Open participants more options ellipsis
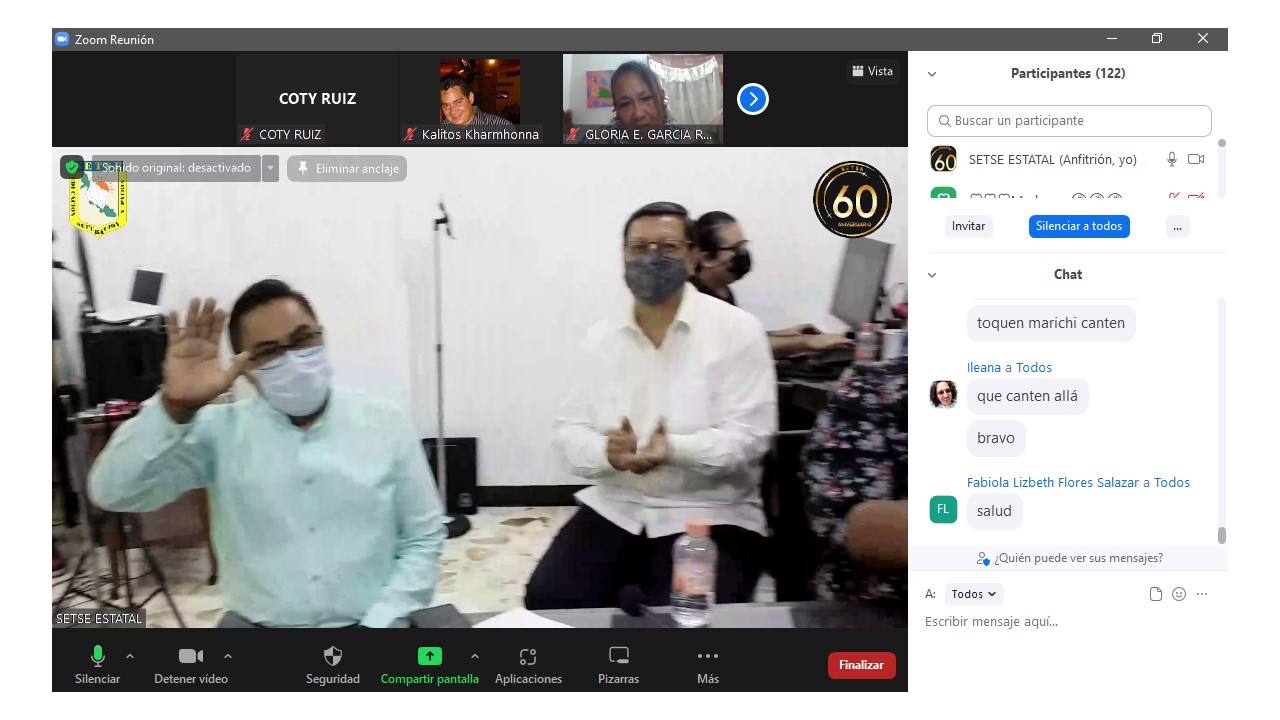The height and width of the screenshot is (720, 1280). [1177, 226]
